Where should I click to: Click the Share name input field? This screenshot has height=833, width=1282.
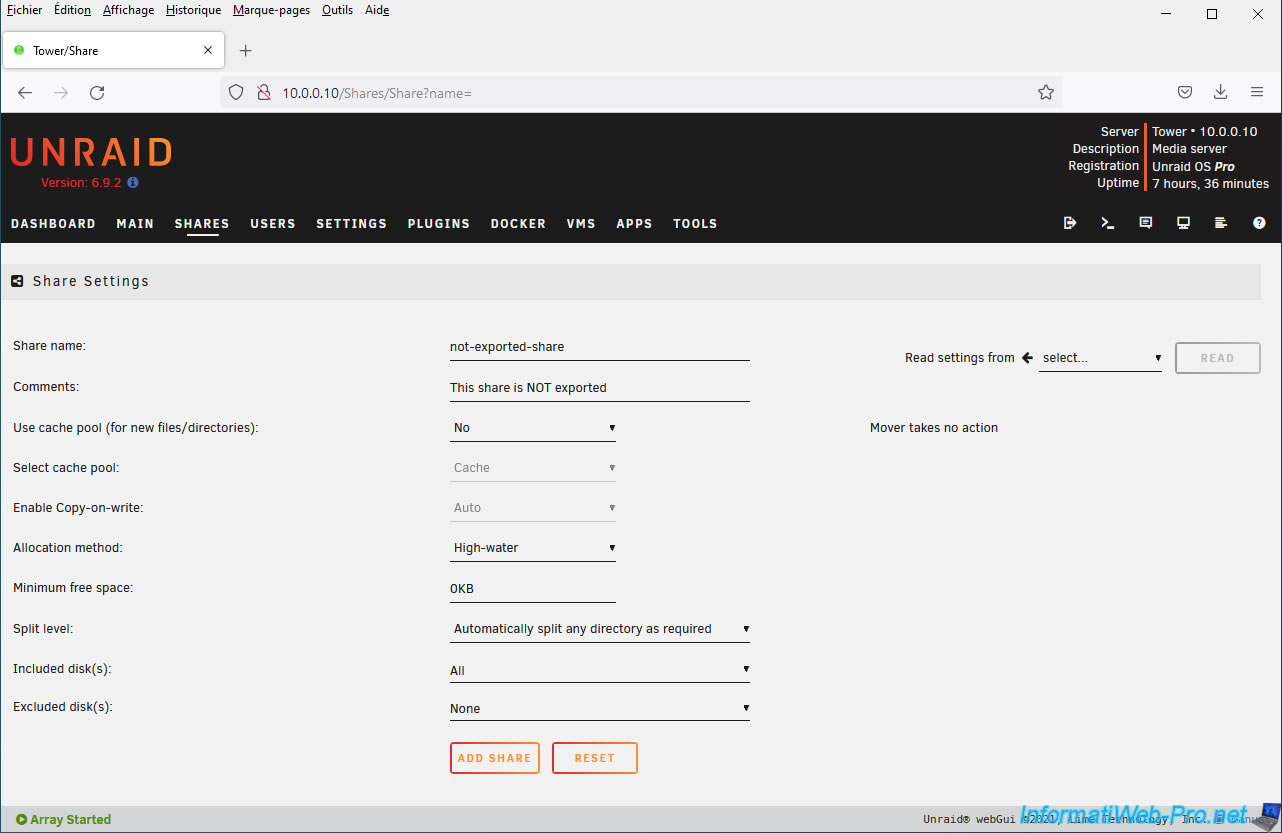[599, 347]
